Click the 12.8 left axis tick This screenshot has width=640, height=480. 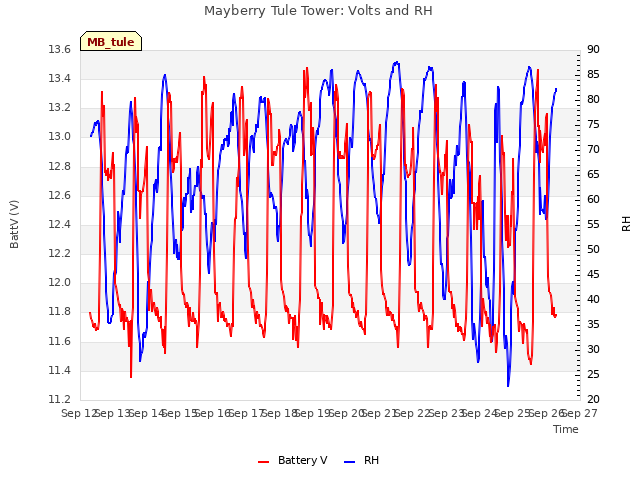pyautogui.click(x=60, y=166)
